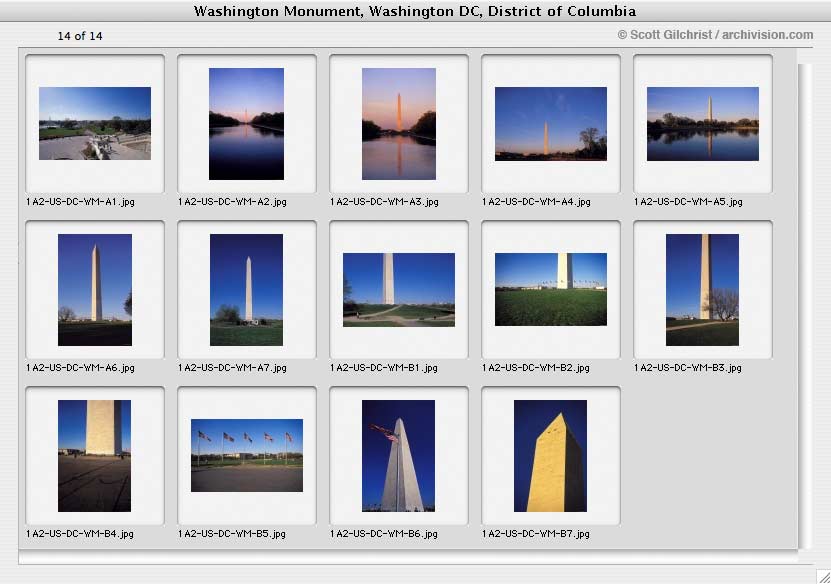Select flags thumbnail 1A2-US-DC-WM-B5.jpg
Screen dimensions: 831x584
pos(247,455)
